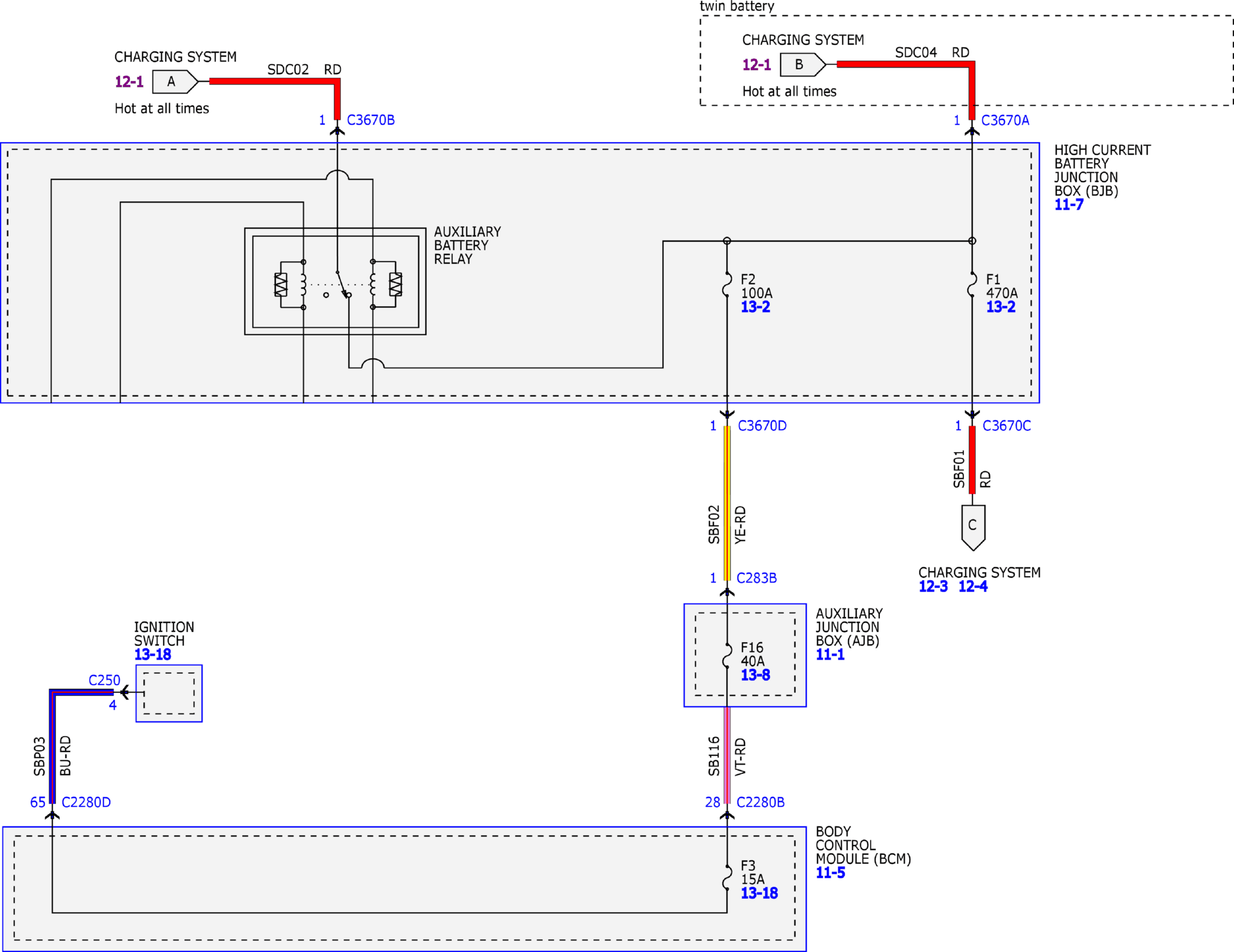Image resolution: width=1234 pixels, height=952 pixels.
Task: Click the Ignition Switch component box
Action: click(x=169, y=694)
